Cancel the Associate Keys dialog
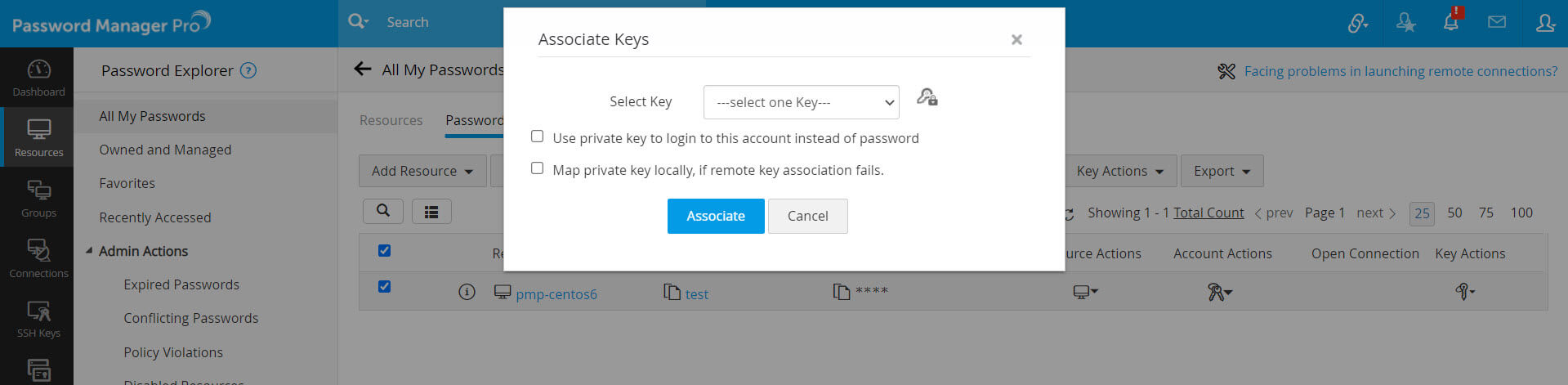The width and height of the screenshot is (1568, 385). click(x=807, y=216)
